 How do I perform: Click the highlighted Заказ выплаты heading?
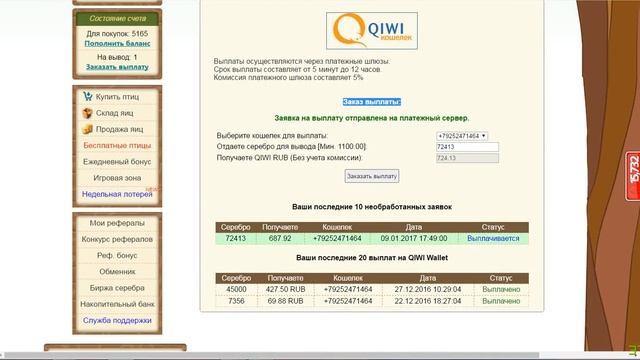coord(371,102)
